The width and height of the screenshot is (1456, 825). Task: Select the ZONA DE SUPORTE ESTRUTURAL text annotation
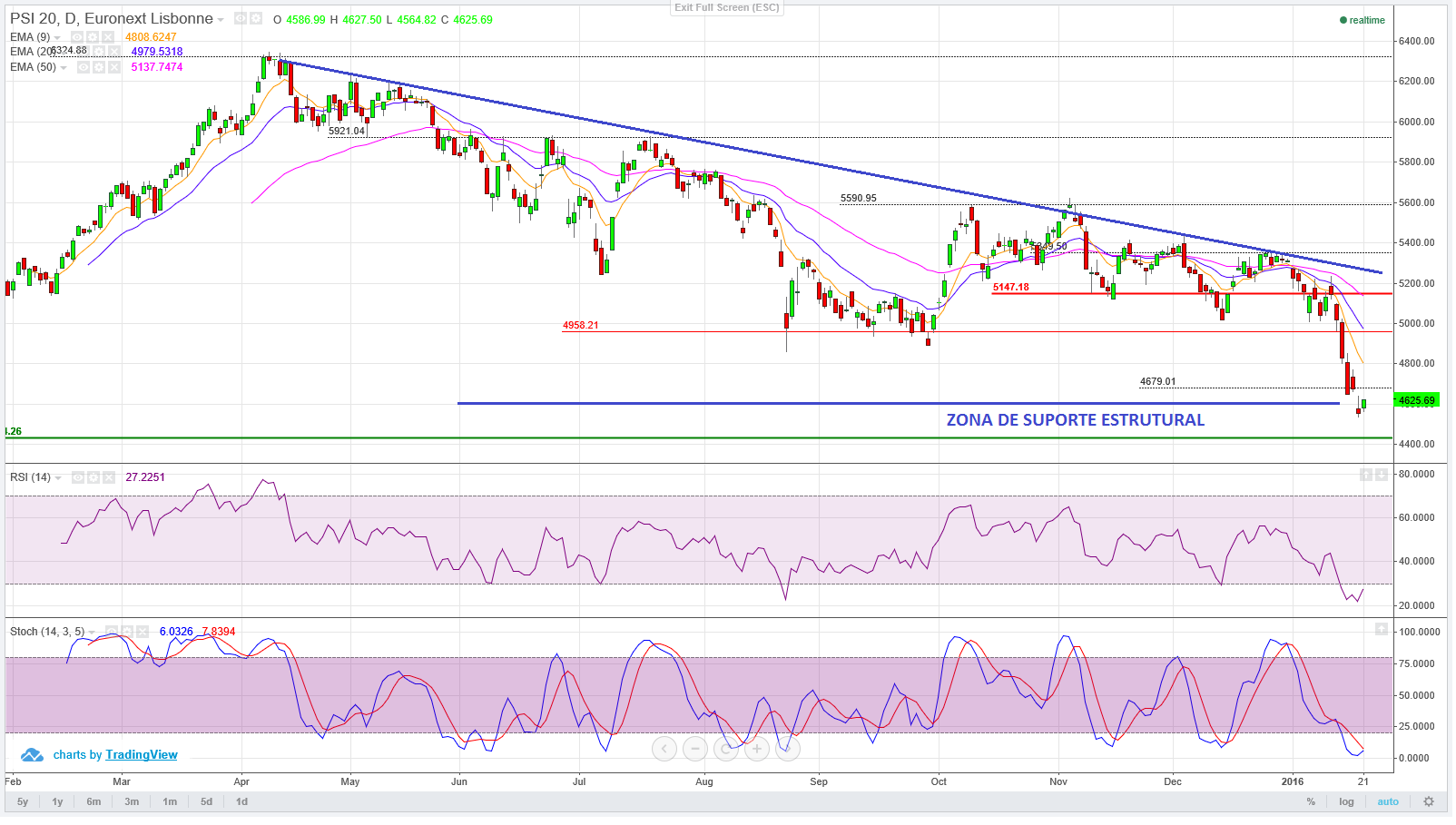click(x=1076, y=420)
